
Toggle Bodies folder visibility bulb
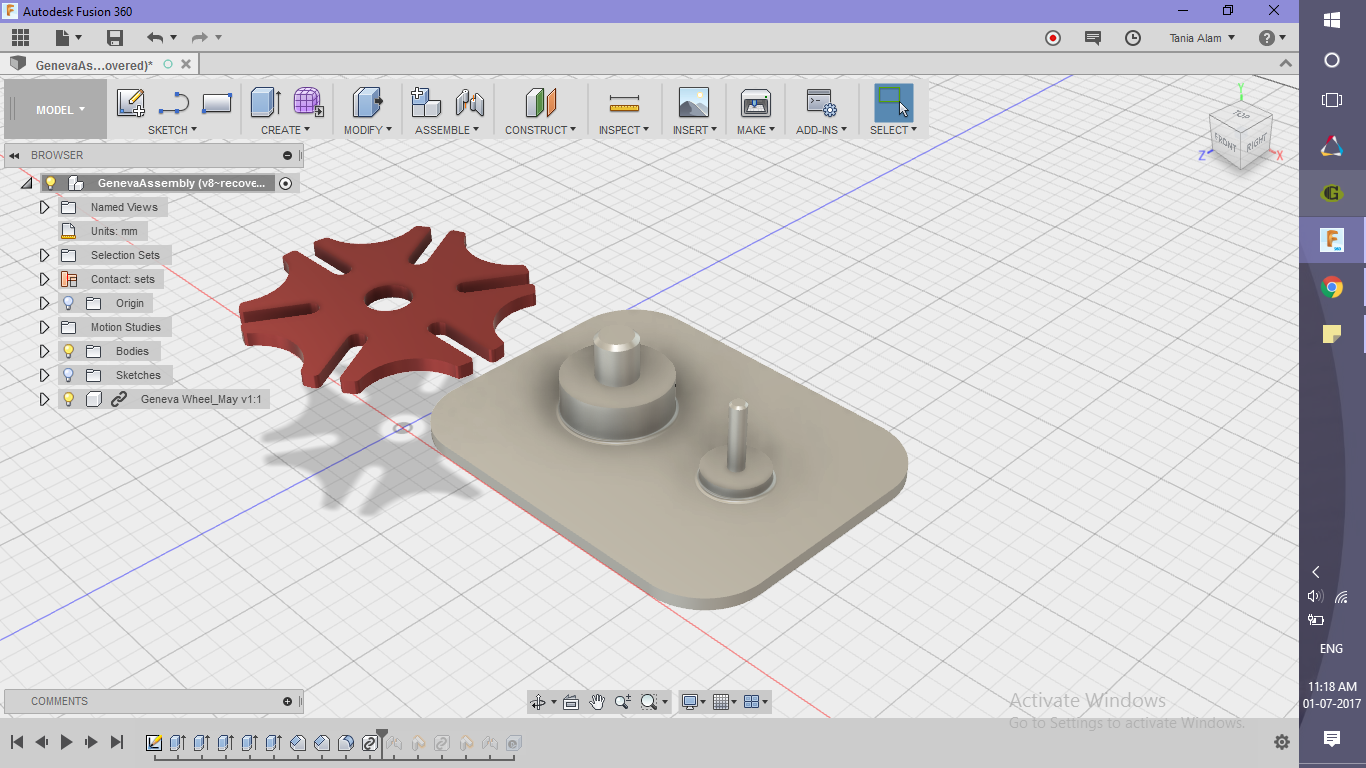point(69,351)
